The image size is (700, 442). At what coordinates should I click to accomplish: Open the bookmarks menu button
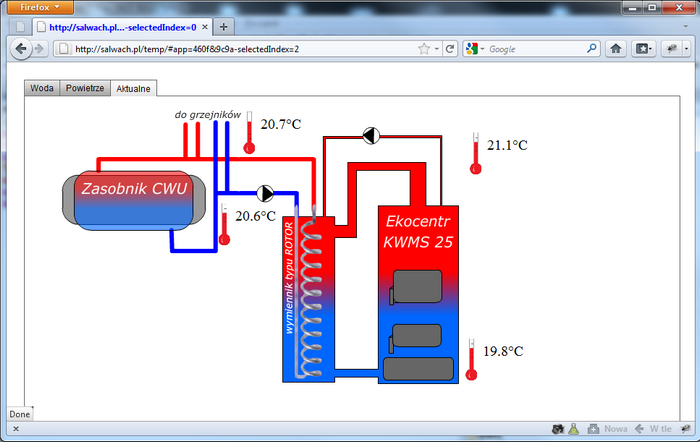pos(643,49)
